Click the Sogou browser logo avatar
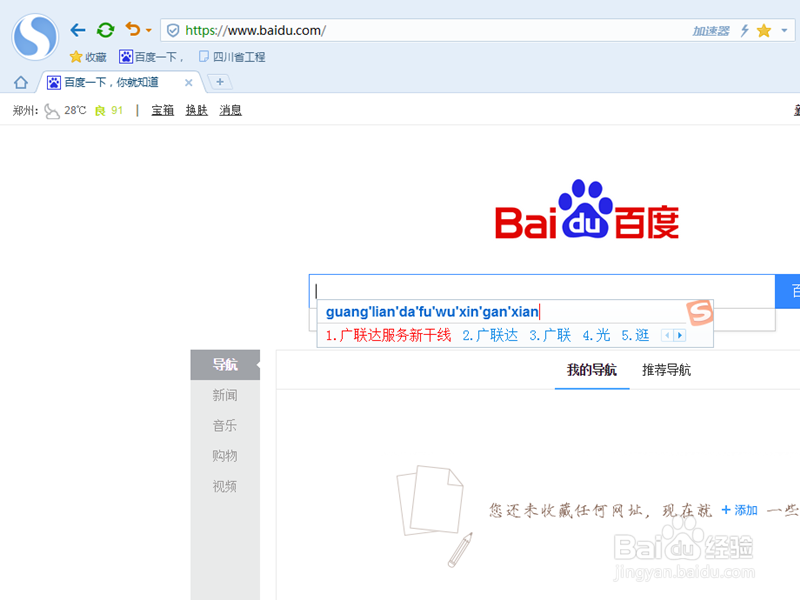This screenshot has height=600, width=800. click(x=35, y=37)
